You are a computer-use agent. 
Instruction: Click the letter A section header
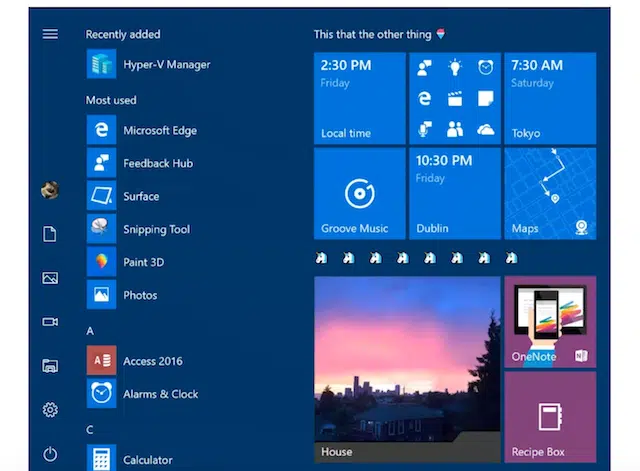90,330
